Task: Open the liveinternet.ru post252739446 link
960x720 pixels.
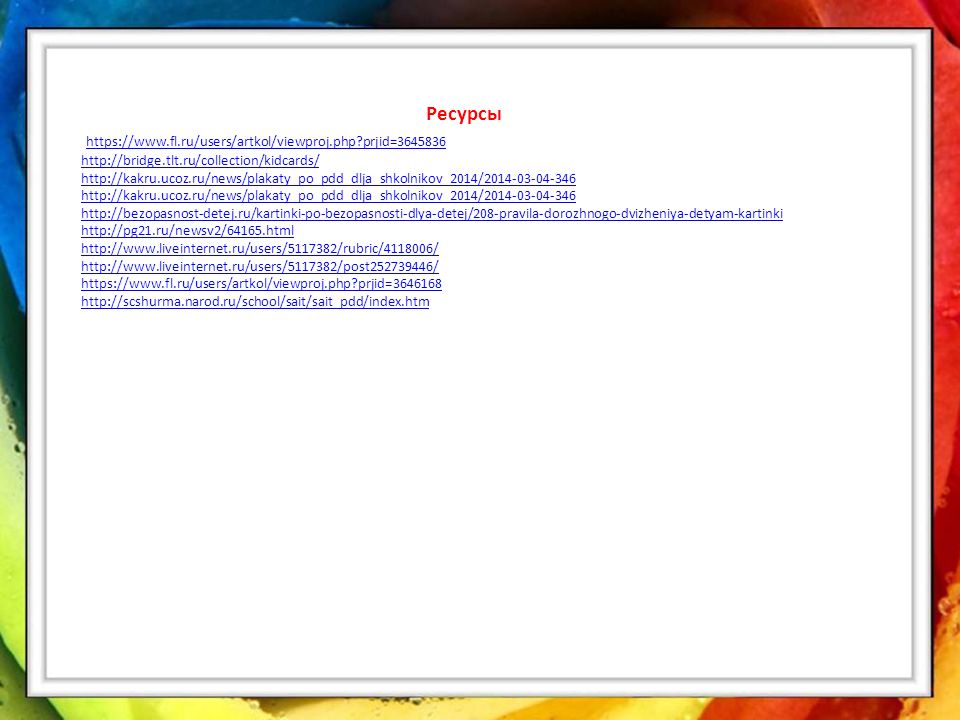Action: pyautogui.click(x=260, y=266)
